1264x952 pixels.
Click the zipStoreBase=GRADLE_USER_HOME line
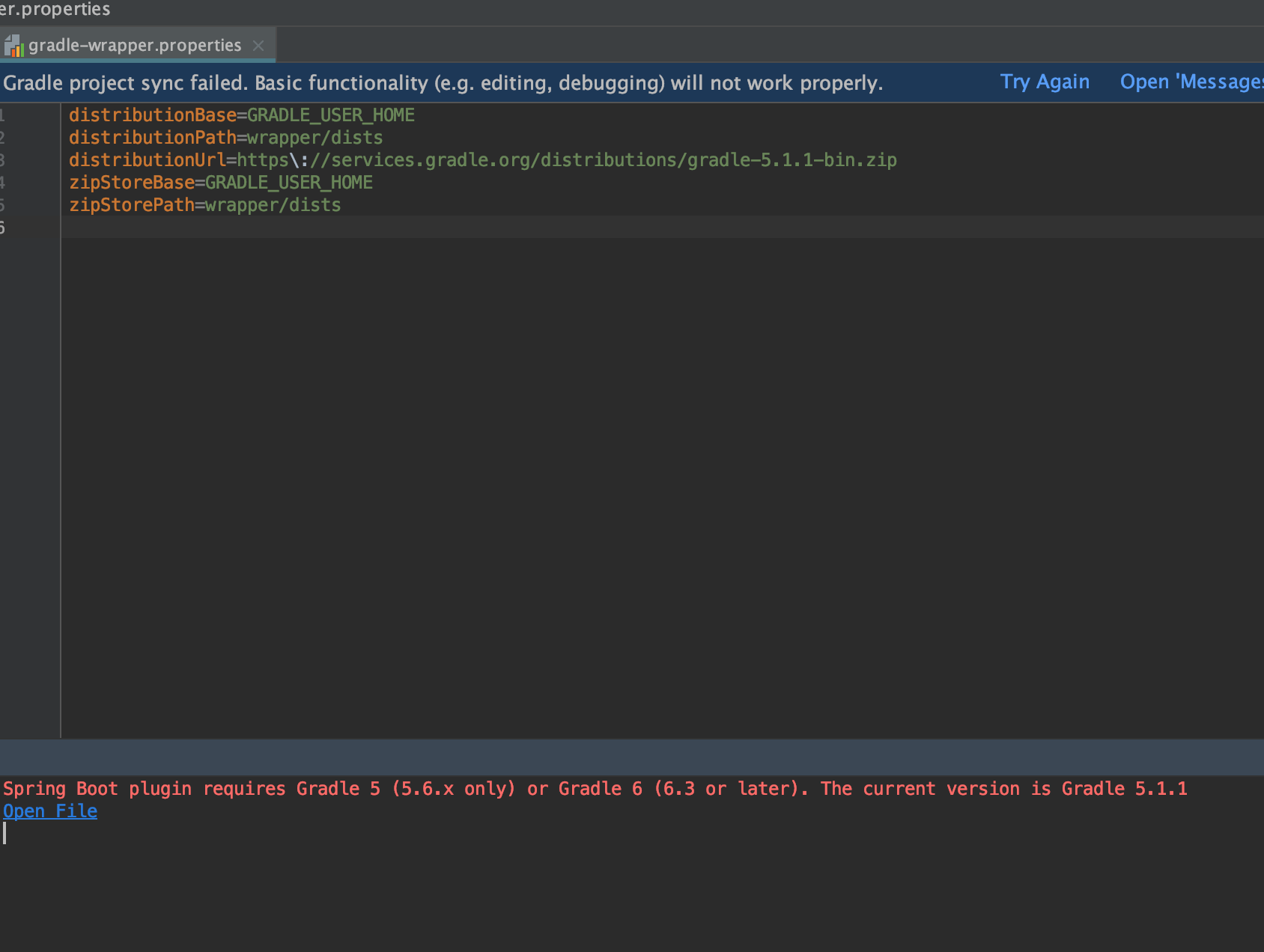pos(221,183)
